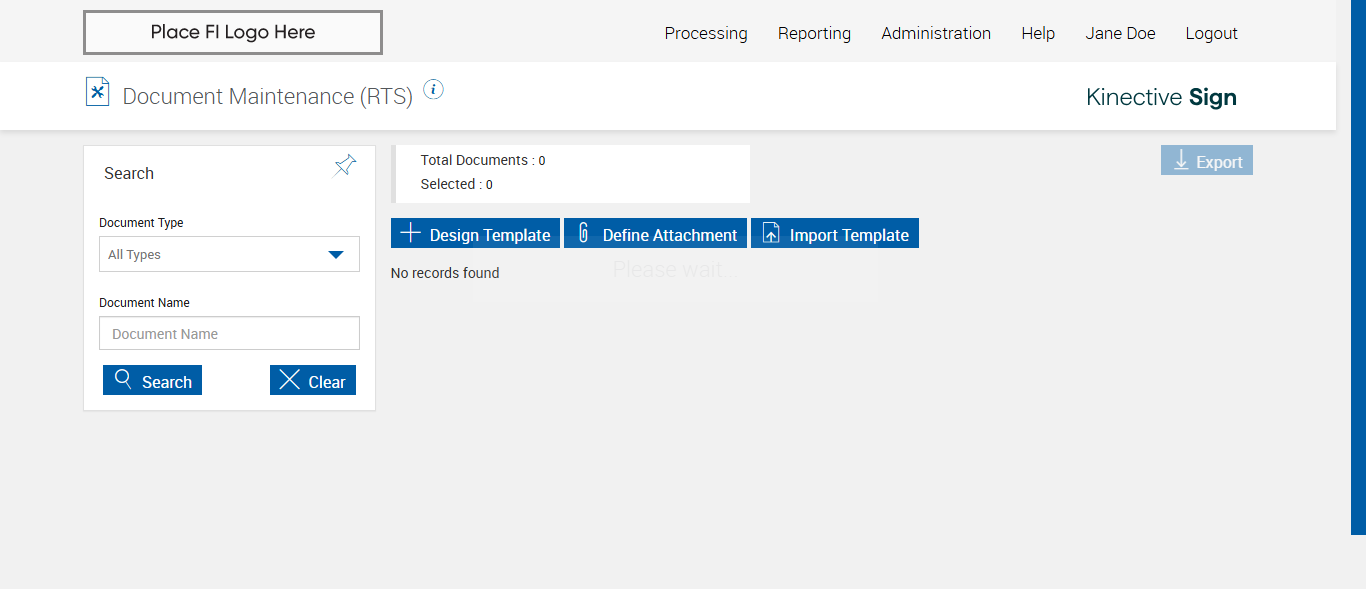Viewport: 1366px width, 589px height.
Task: Open the Reporting menu
Action: [814, 33]
